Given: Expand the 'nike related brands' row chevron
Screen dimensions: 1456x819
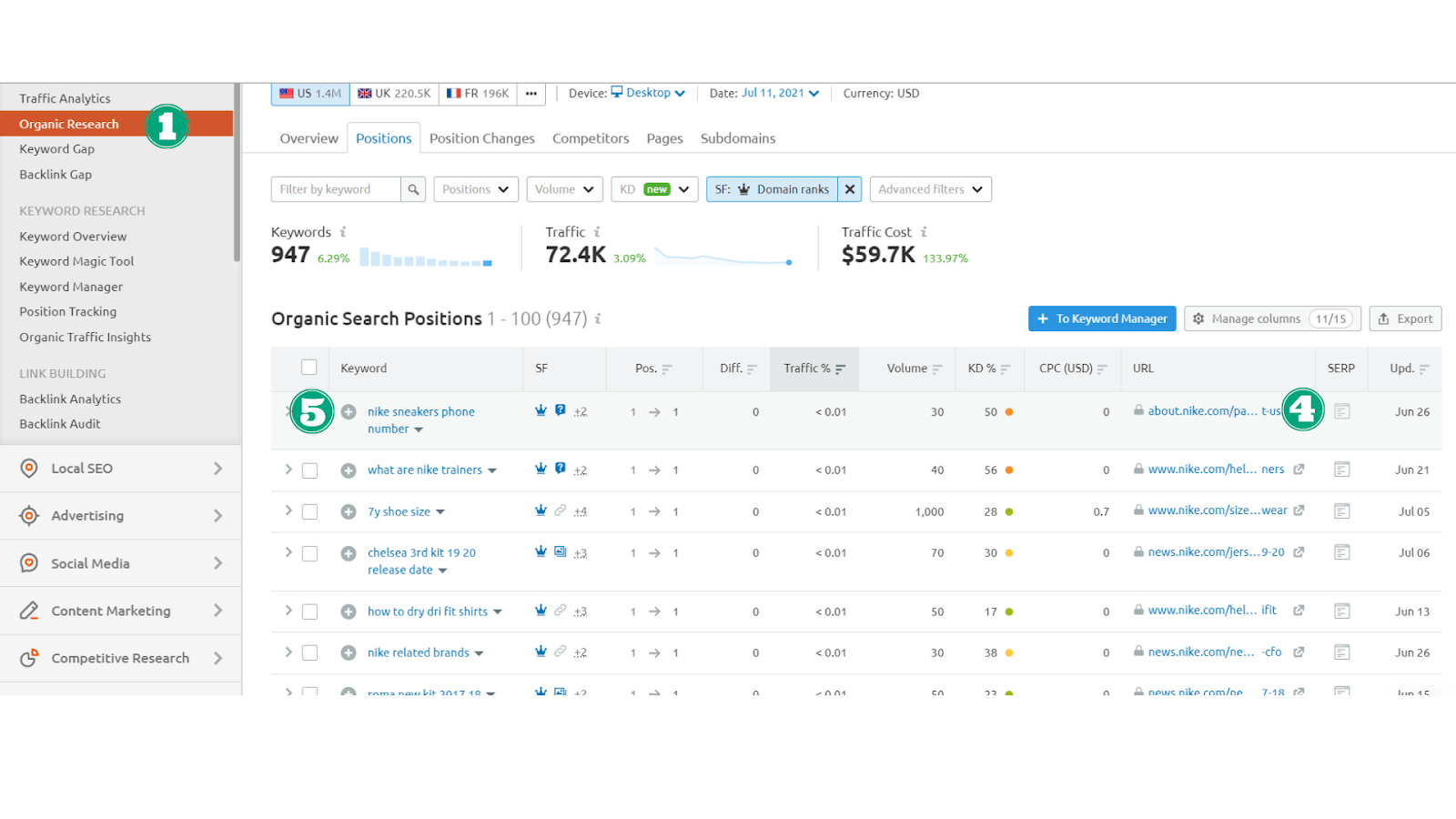Looking at the screenshot, I should [288, 652].
